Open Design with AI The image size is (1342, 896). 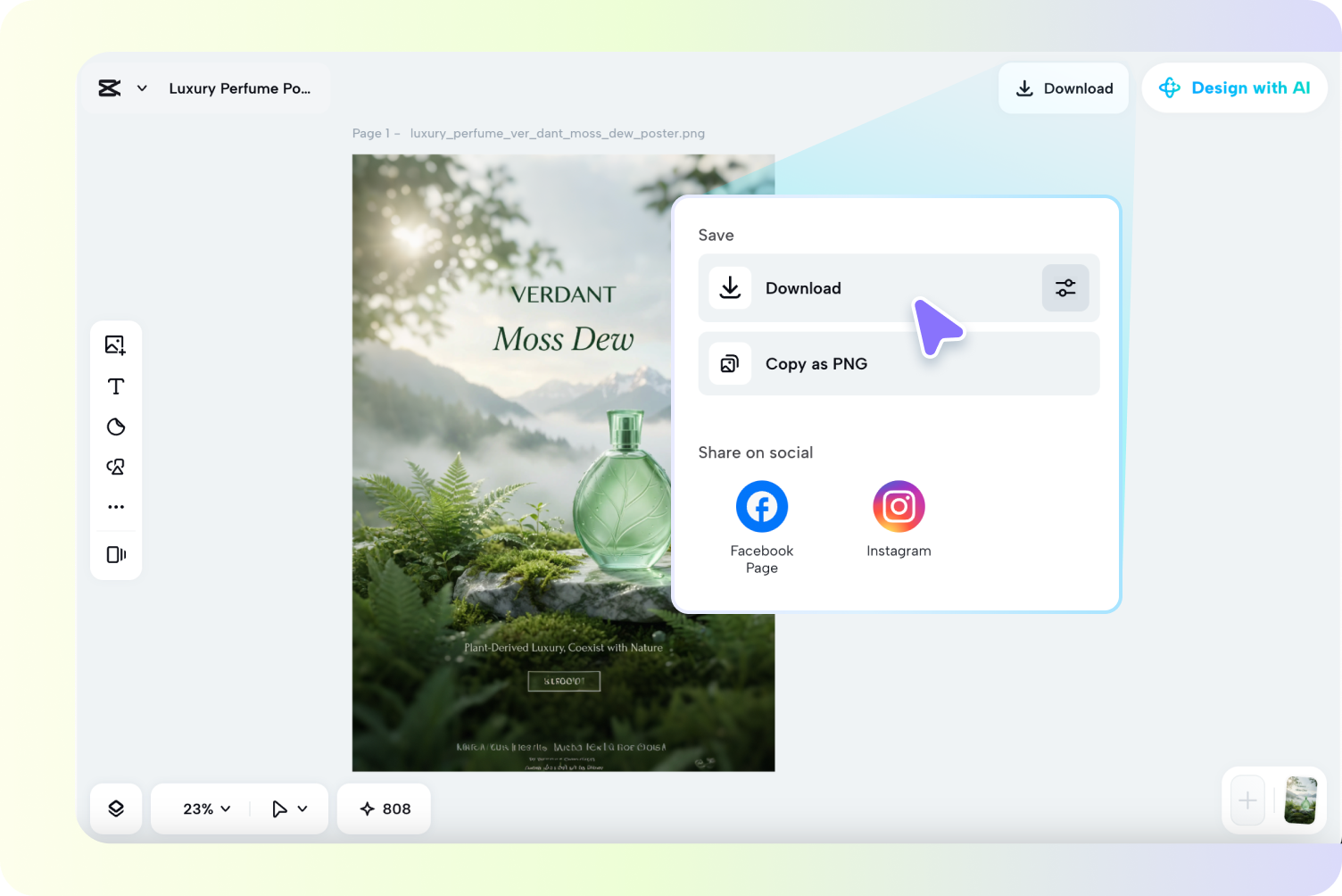[x=1235, y=87]
